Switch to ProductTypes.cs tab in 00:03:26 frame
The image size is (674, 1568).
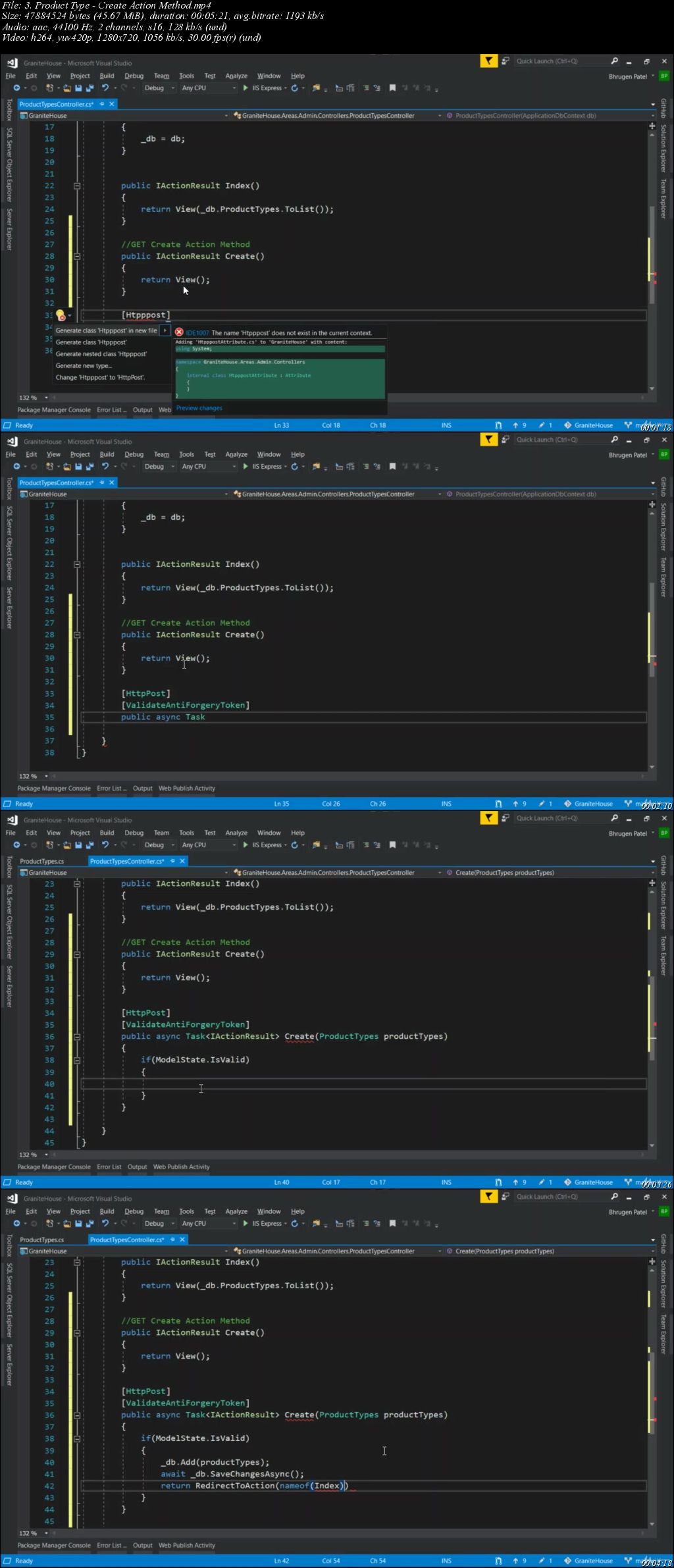42,861
